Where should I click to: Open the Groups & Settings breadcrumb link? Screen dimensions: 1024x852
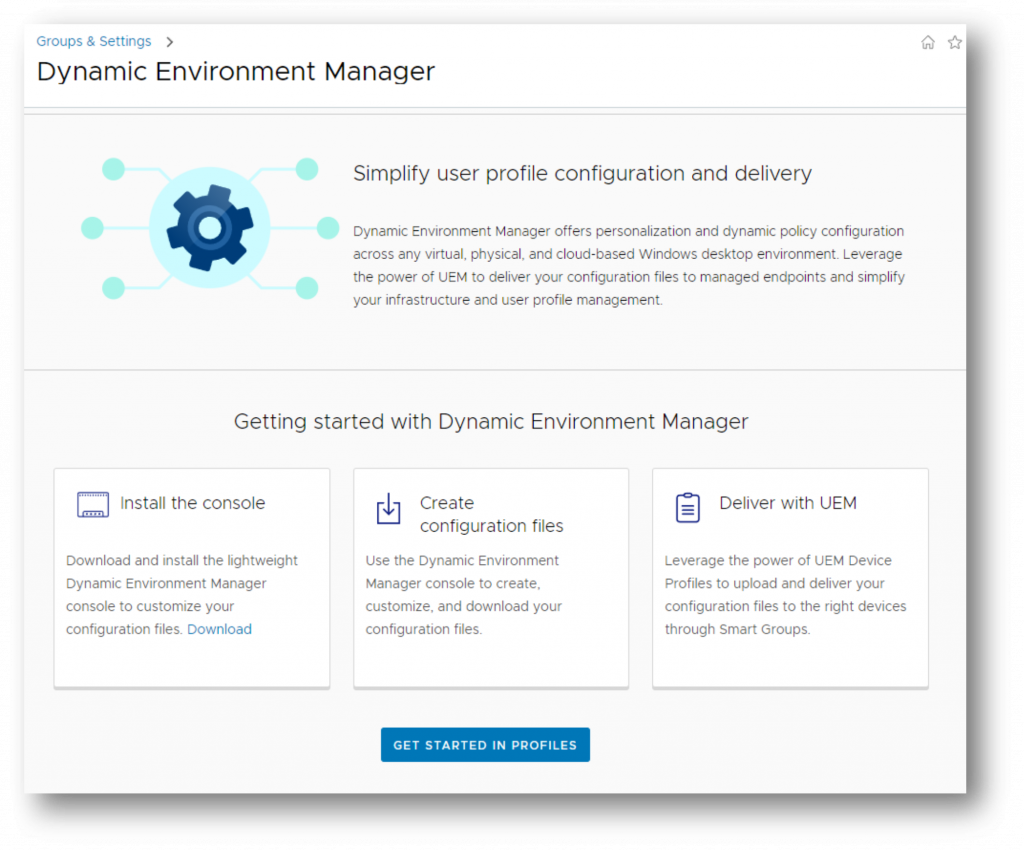coord(93,41)
